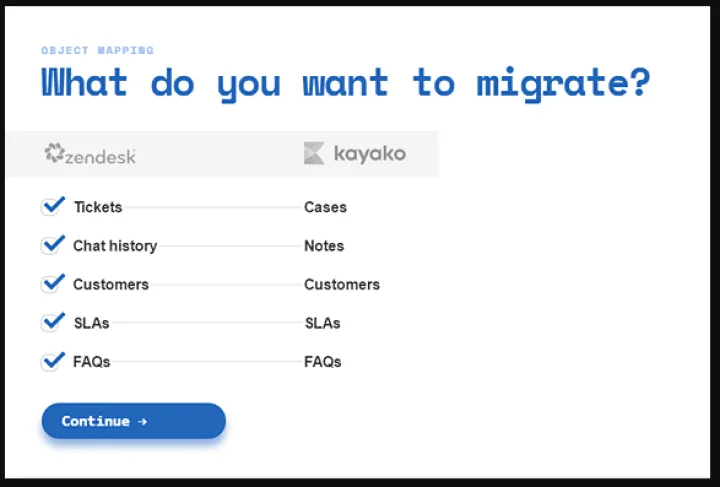
Task: Click the Kayako-side SLAs label
Action: tap(322, 323)
